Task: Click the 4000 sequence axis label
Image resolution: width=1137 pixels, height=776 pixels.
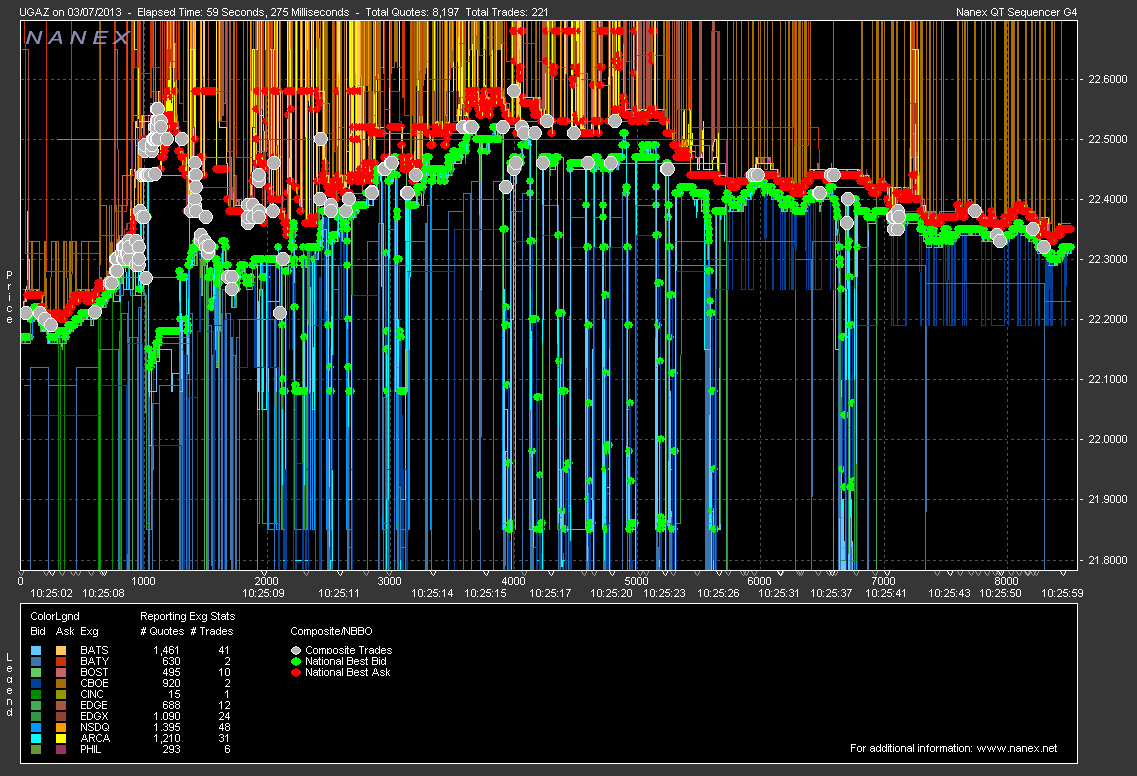Action: [513, 581]
